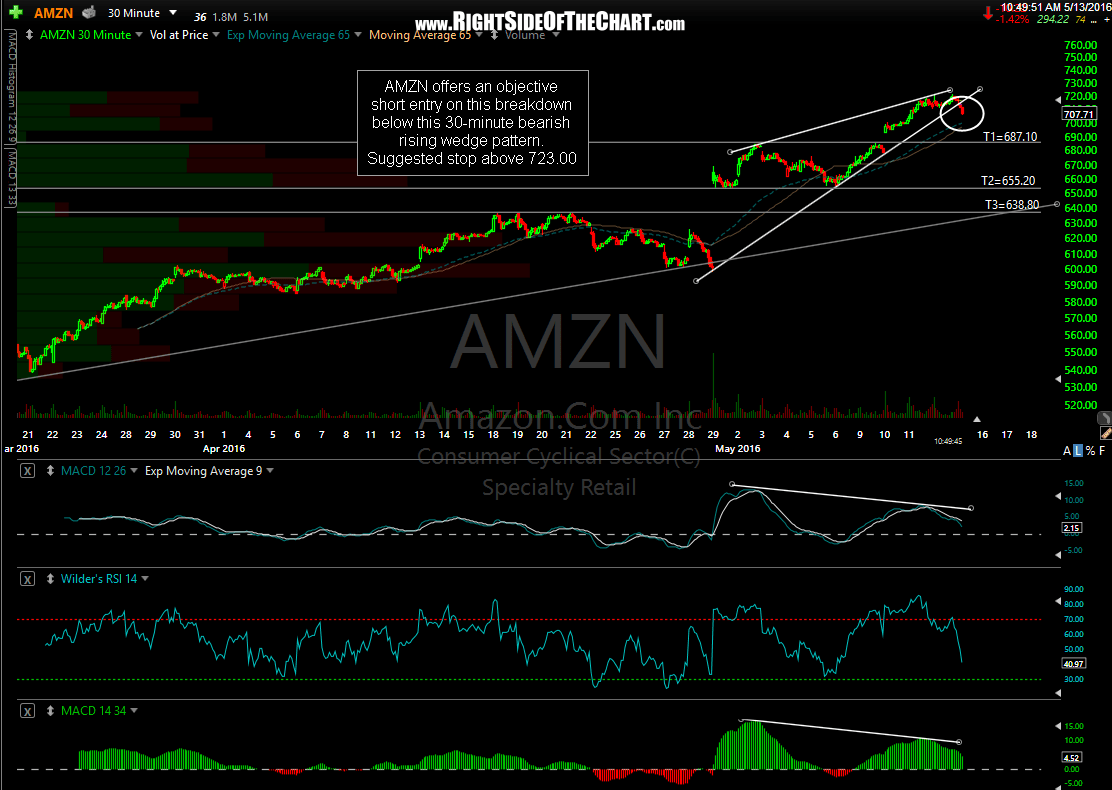This screenshot has width=1112, height=790.
Task: Click the Vol at Price study label
Action: pyautogui.click(x=179, y=35)
